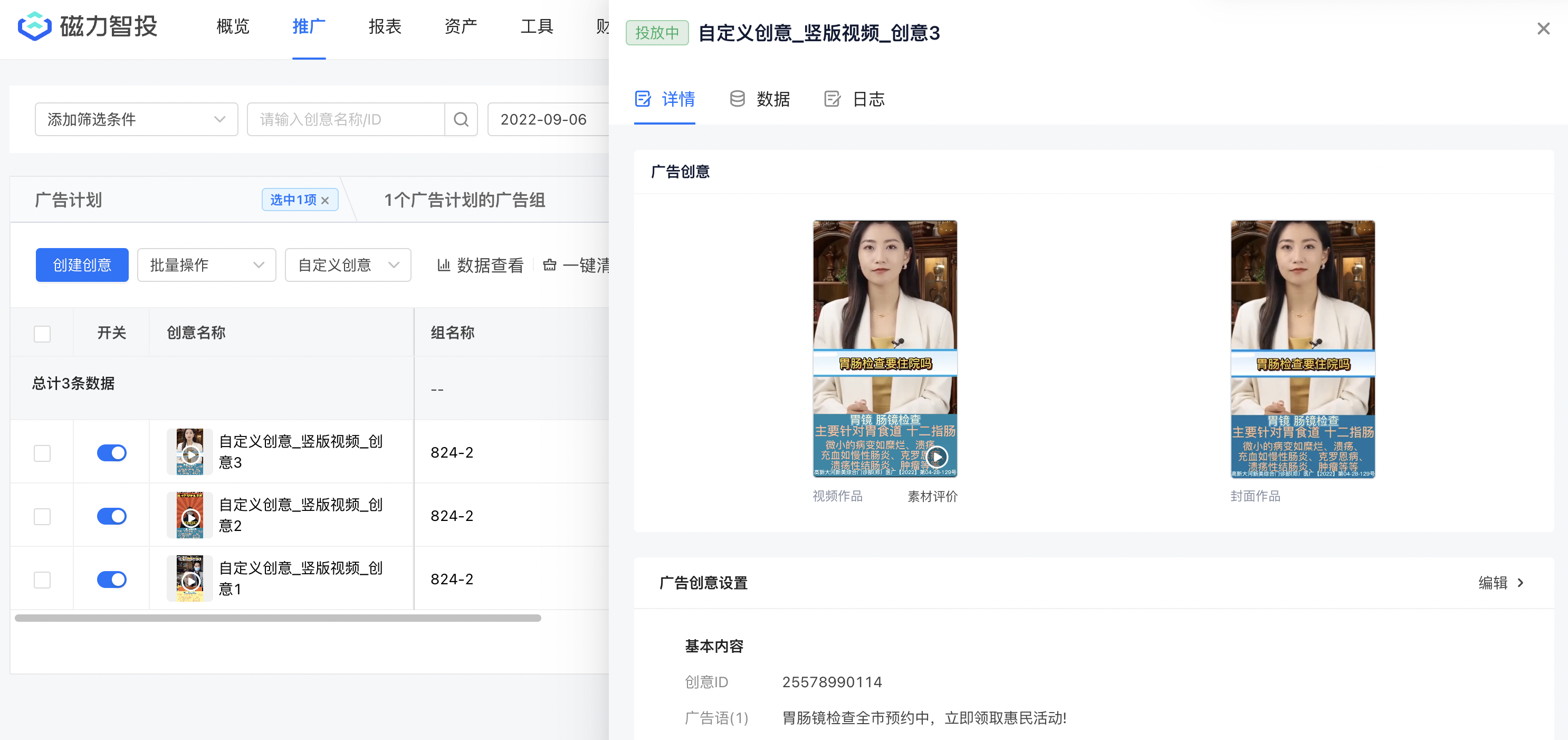Open the 2022-09-06 date picker
Screen dimensions: 1568x740
(x=548, y=119)
